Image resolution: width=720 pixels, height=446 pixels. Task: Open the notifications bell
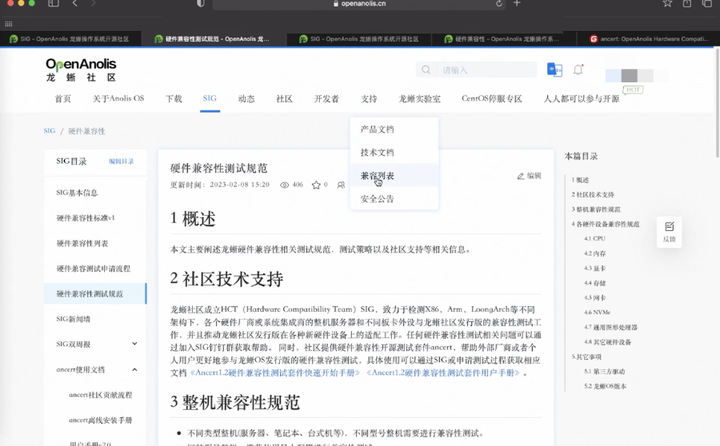578,70
